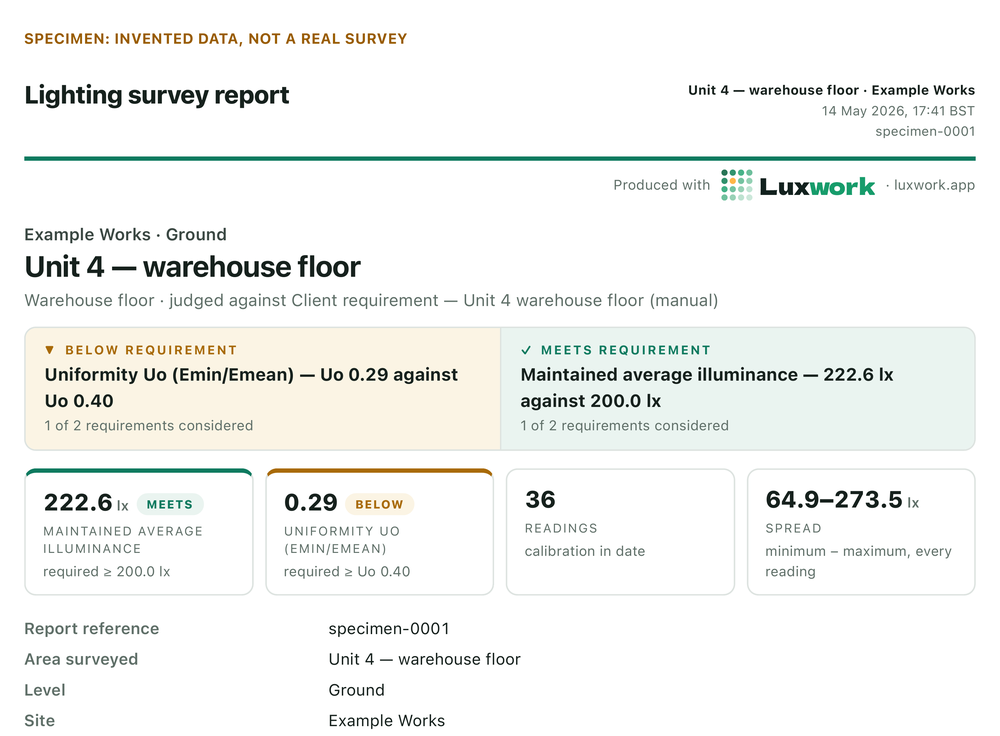Click the below requirement triangle icon
1000x736 pixels.
point(50,350)
